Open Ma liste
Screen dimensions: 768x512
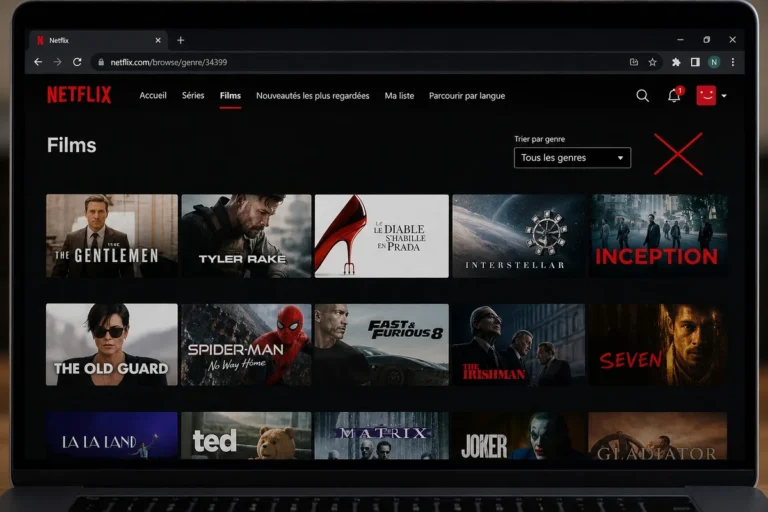399,96
